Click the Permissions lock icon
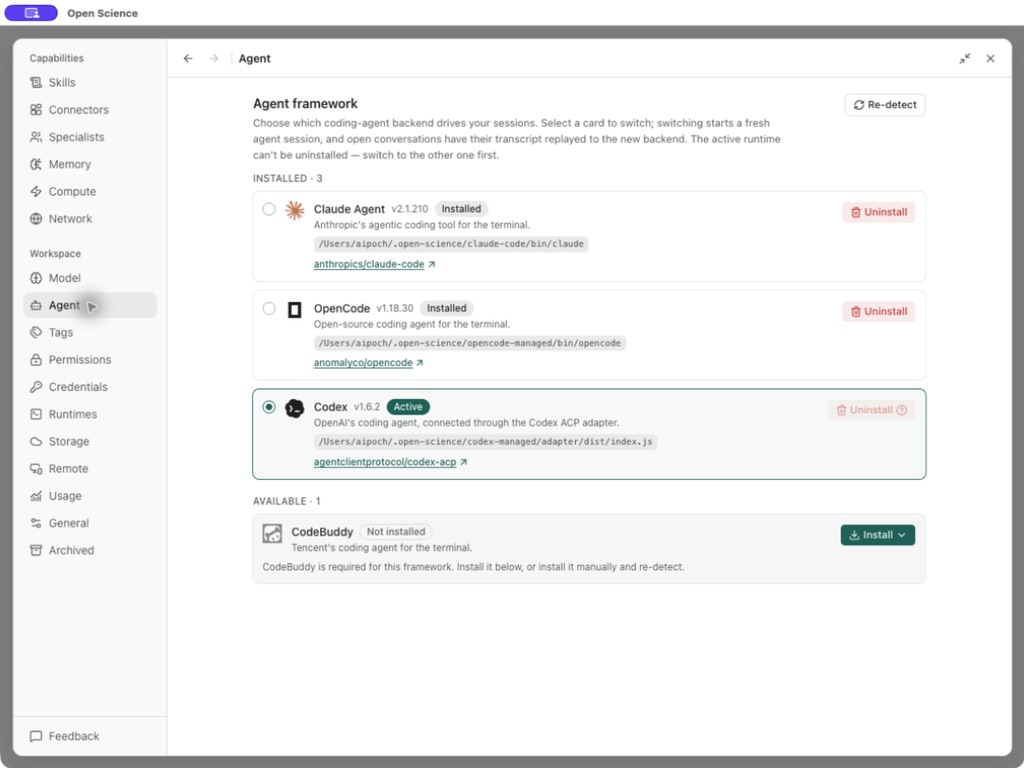 36,360
